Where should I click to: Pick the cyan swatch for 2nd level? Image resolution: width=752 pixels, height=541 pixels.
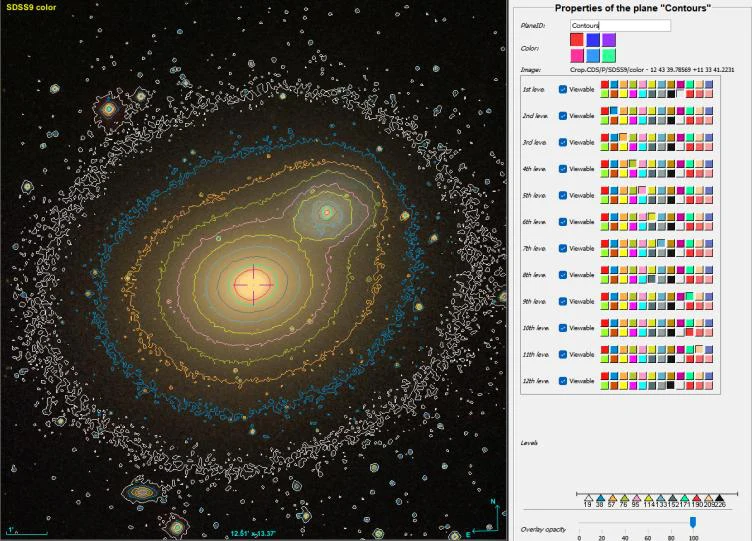643,120
